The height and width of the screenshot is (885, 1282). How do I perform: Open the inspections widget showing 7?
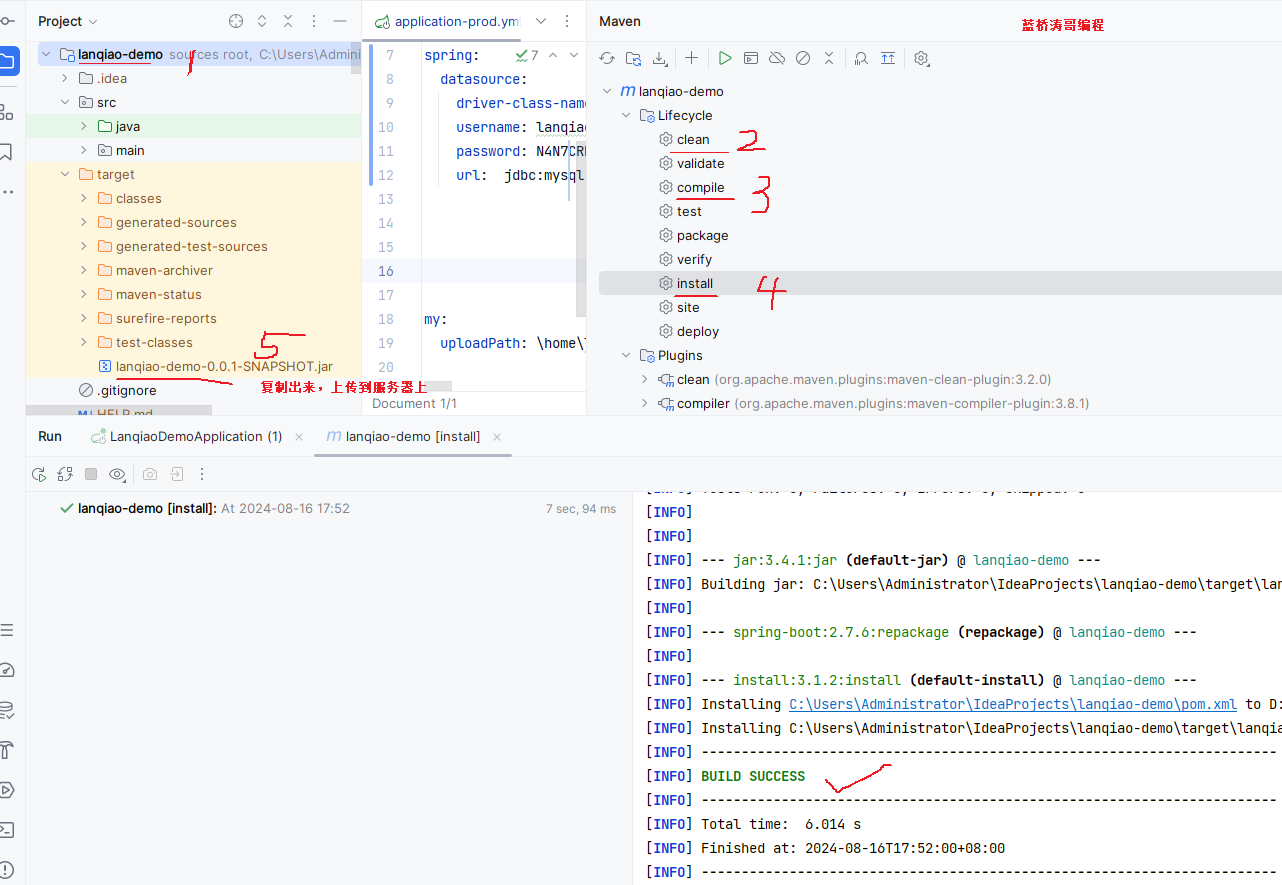point(526,55)
